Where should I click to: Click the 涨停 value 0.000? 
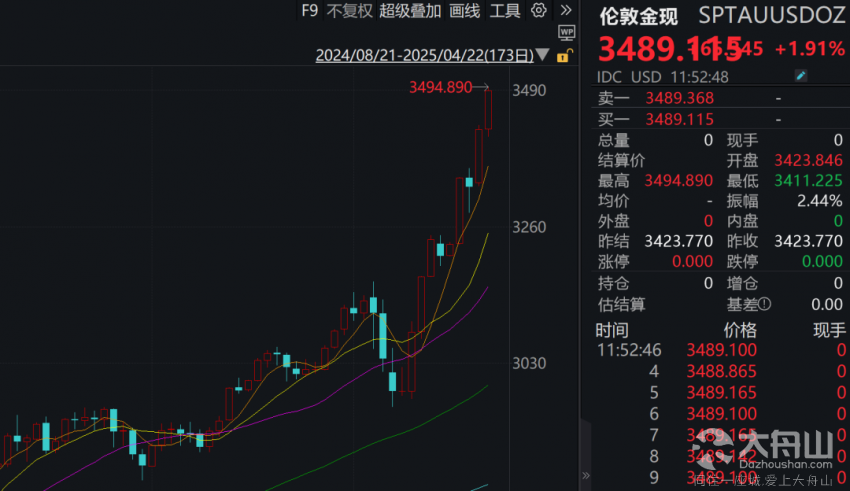click(x=692, y=262)
